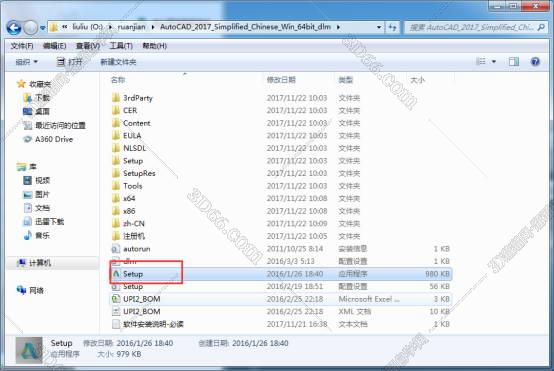
Task: Click the search box field
Action: [476, 27]
